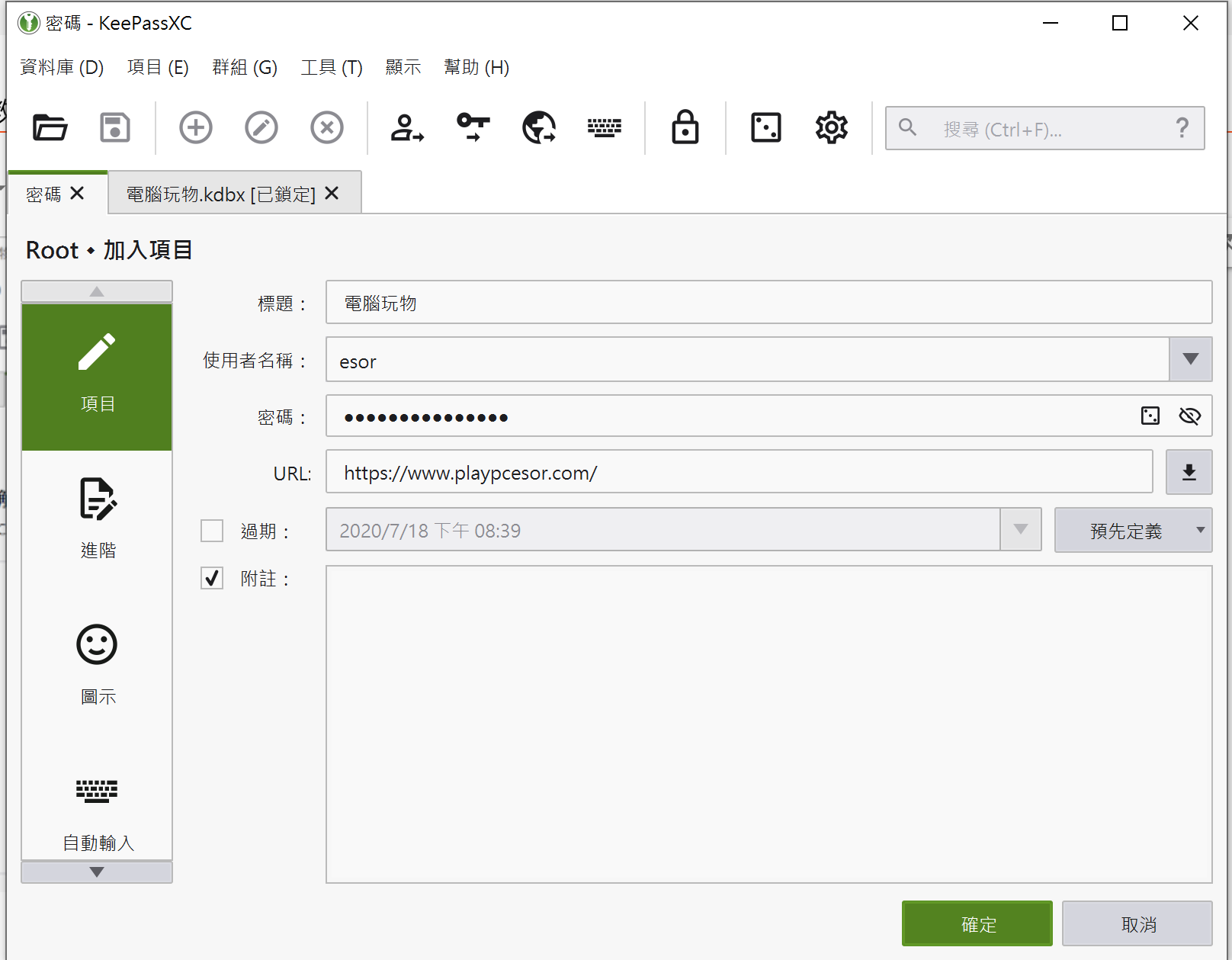
Task: Open the 顯示 menu
Action: [x=403, y=67]
